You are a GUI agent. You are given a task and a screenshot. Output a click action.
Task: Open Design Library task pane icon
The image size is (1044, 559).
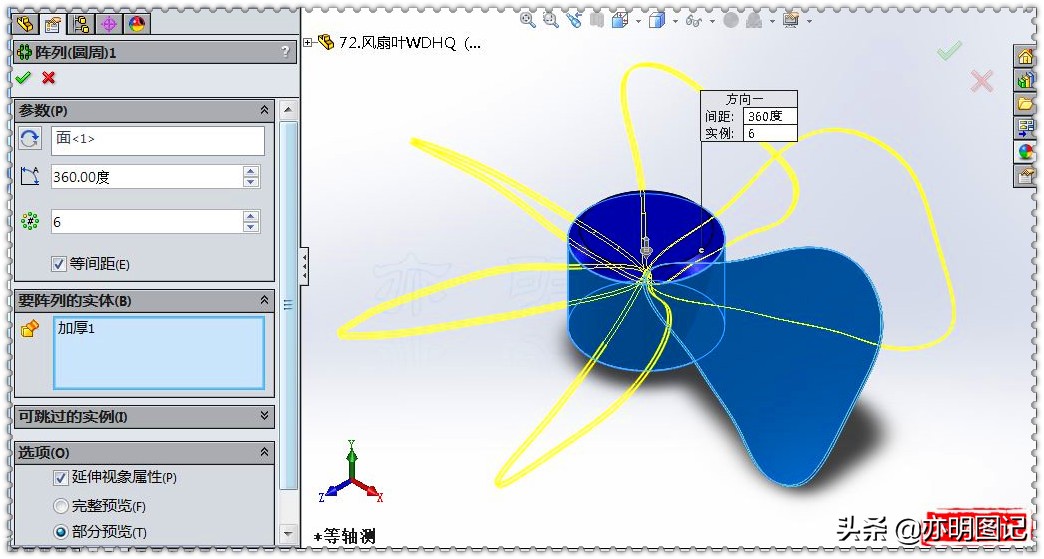pos(1025,81)
